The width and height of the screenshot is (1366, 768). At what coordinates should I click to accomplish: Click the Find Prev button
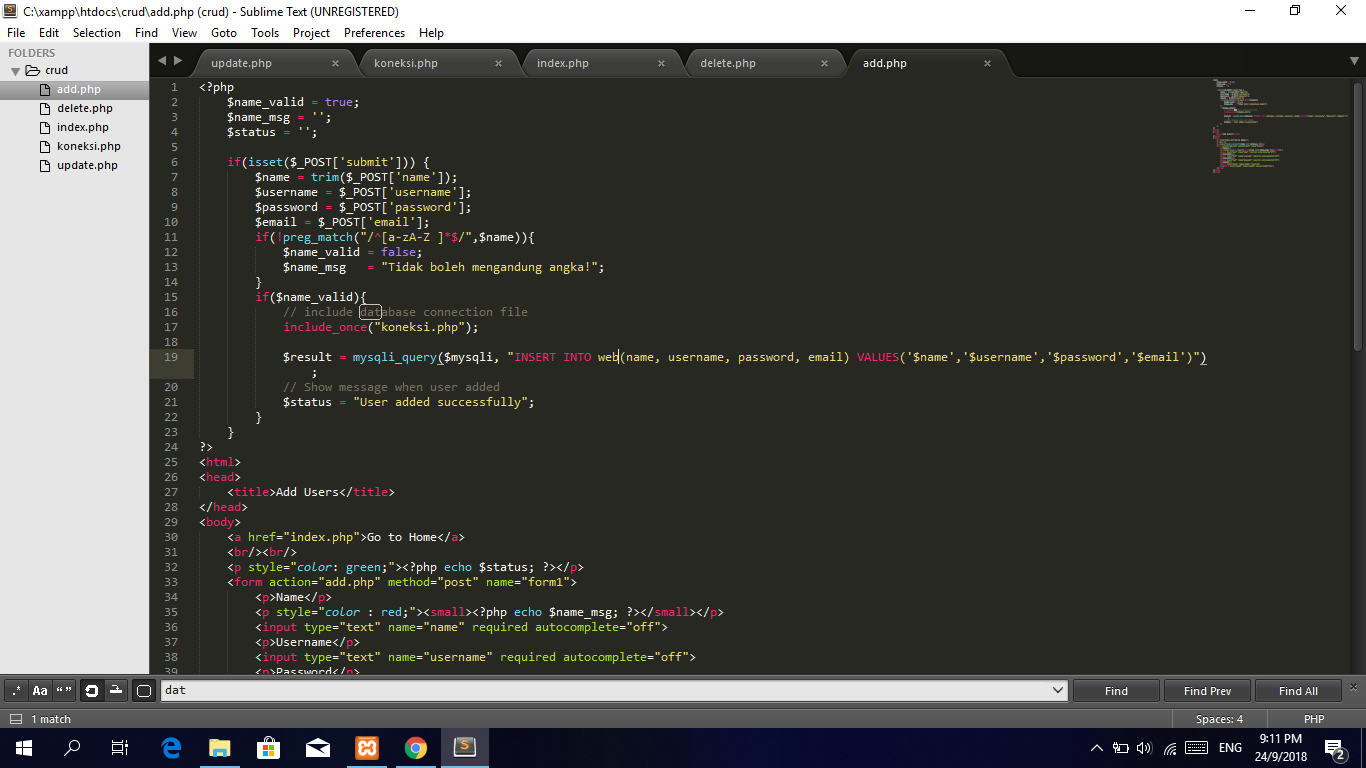(x=1207, y=691)
